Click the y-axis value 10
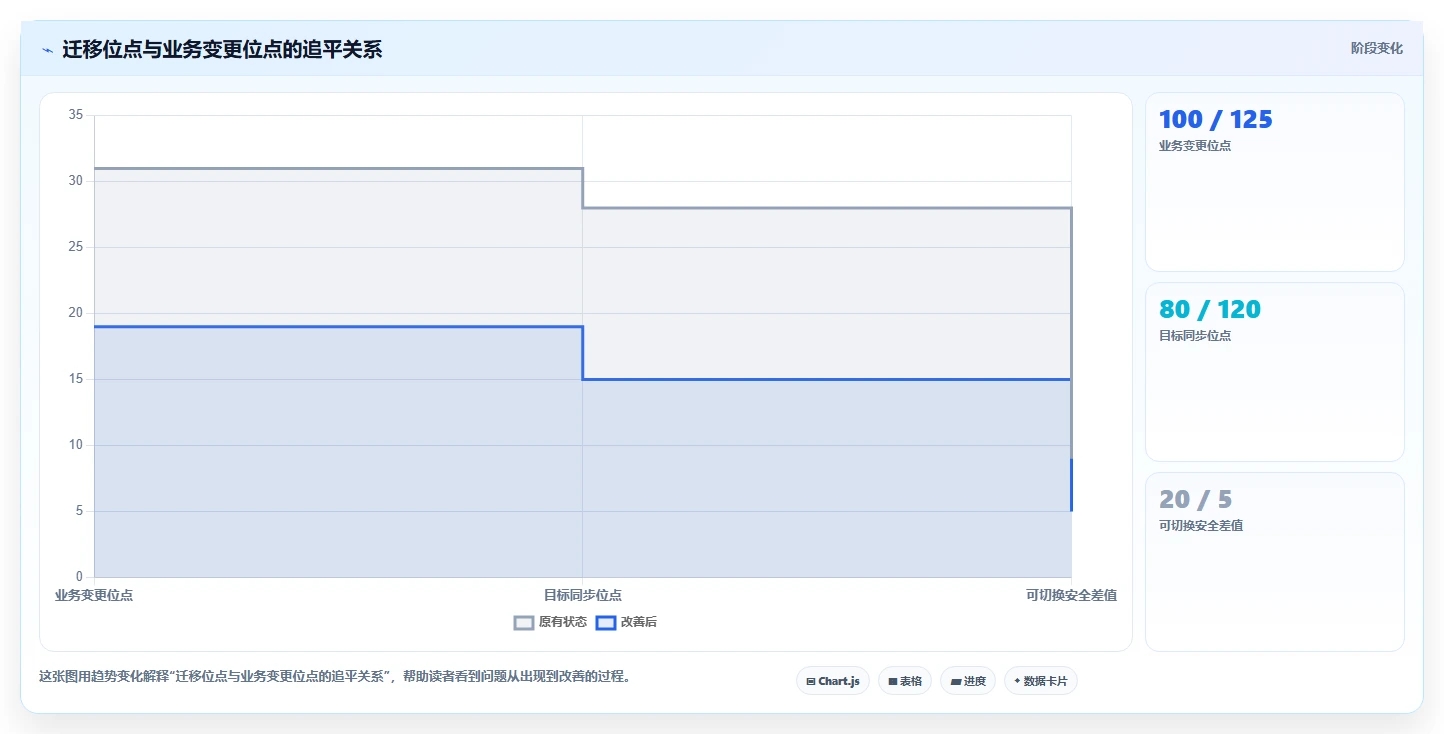1444x734 pixels. (x=76, y=445)
